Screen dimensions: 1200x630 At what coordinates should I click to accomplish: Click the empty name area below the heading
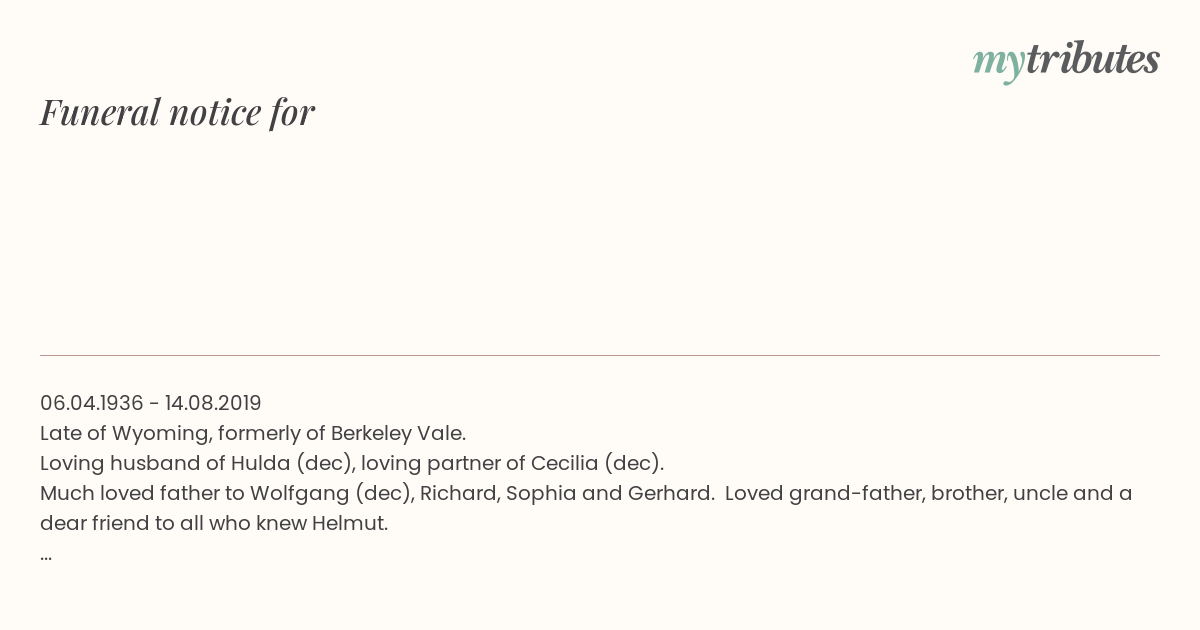pos(600,240)
